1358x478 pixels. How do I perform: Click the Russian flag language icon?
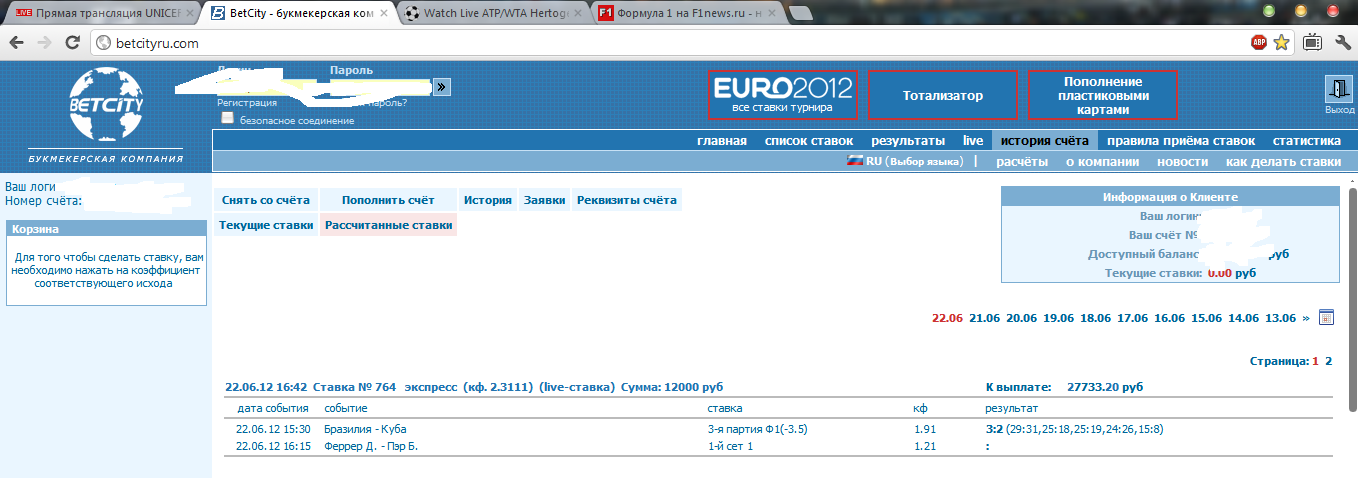(x=855, y=161)
